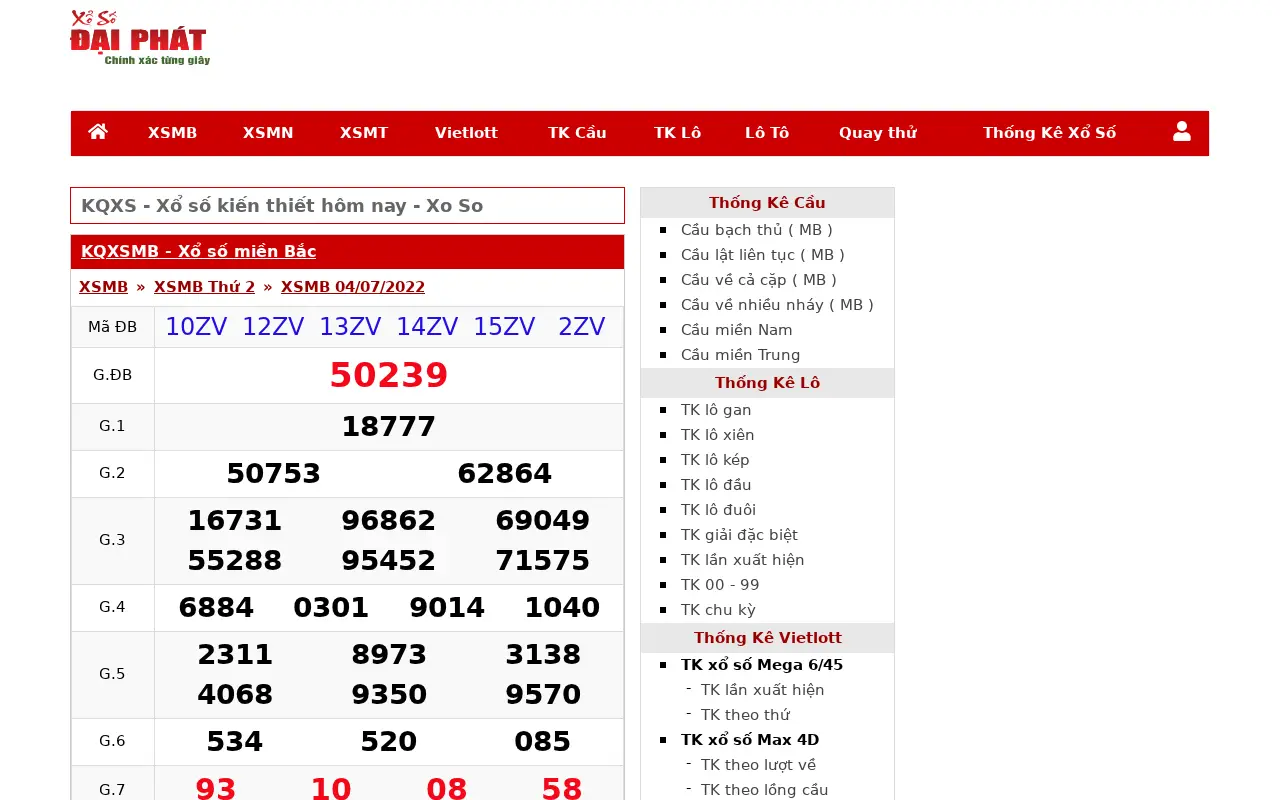The height and width of the screenshot is (800, 1280).
Task: Open Cầu về cả cặp ( MB )
Action: click(759, 280)
